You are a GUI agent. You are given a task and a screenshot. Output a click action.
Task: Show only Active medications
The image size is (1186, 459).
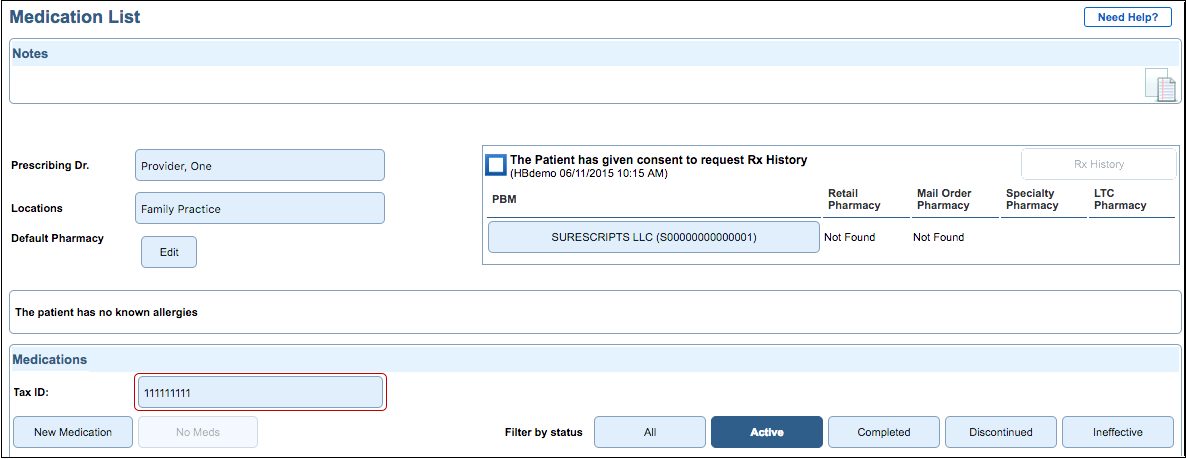click(x=766, y=432)
